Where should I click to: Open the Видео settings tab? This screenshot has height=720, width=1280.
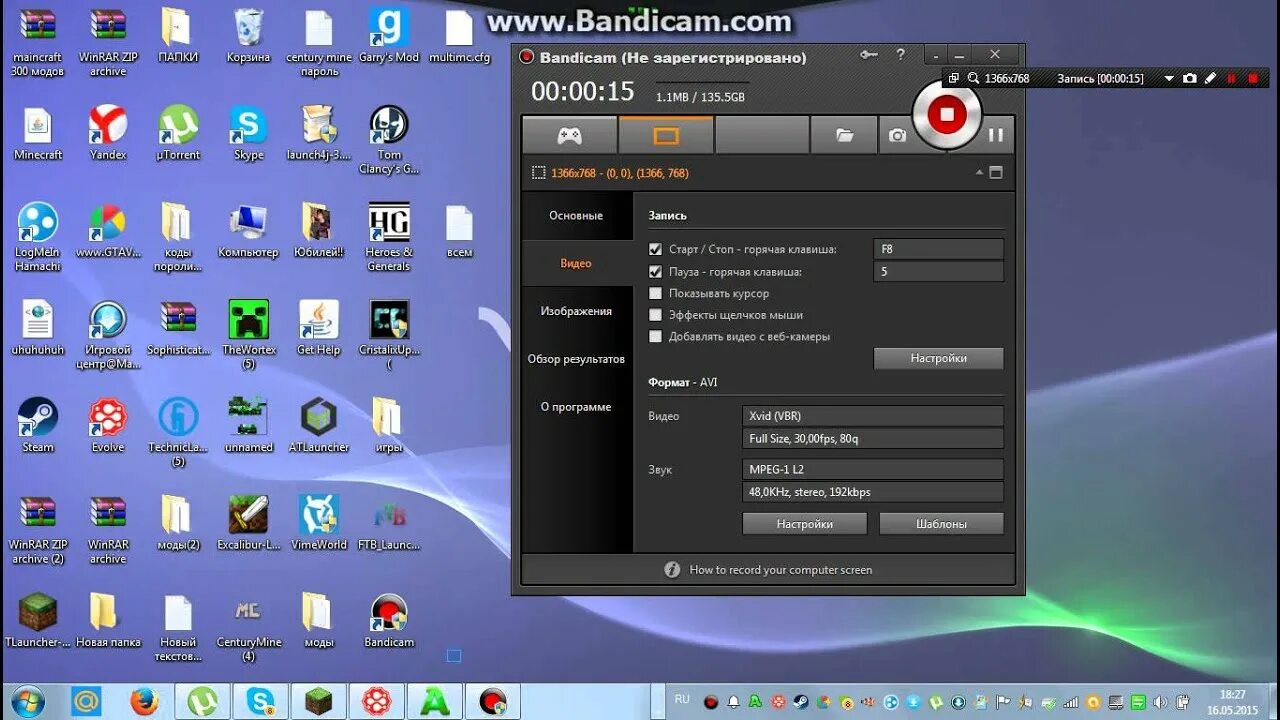(576, 264)
